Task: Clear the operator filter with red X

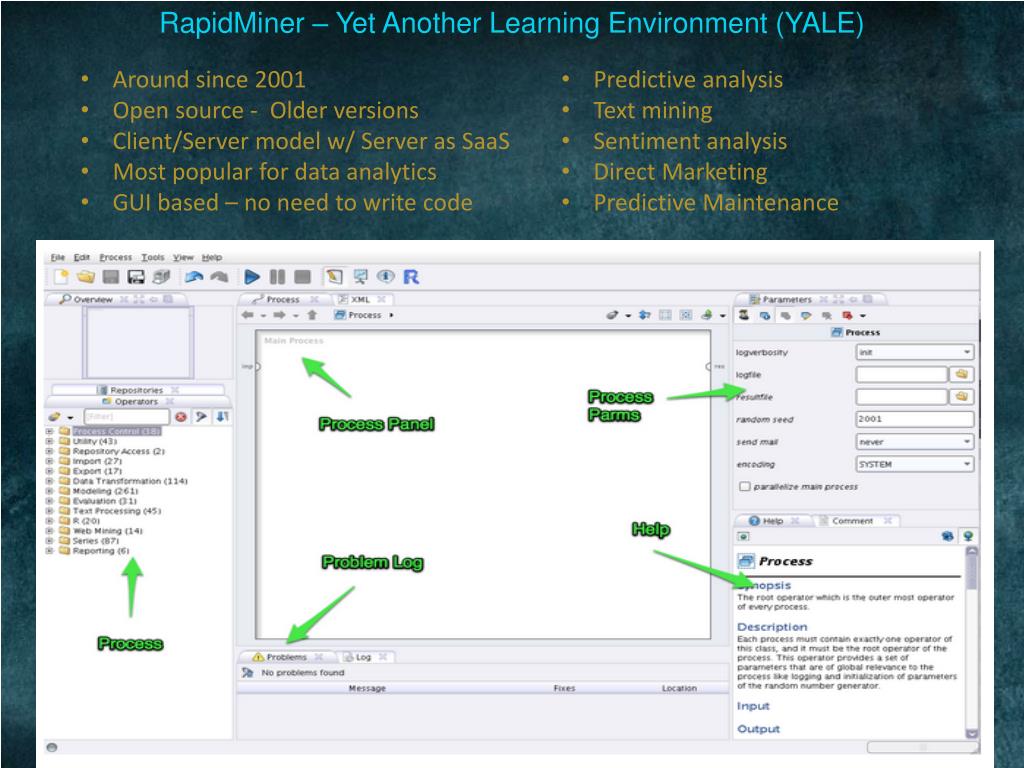Action: 181,416
